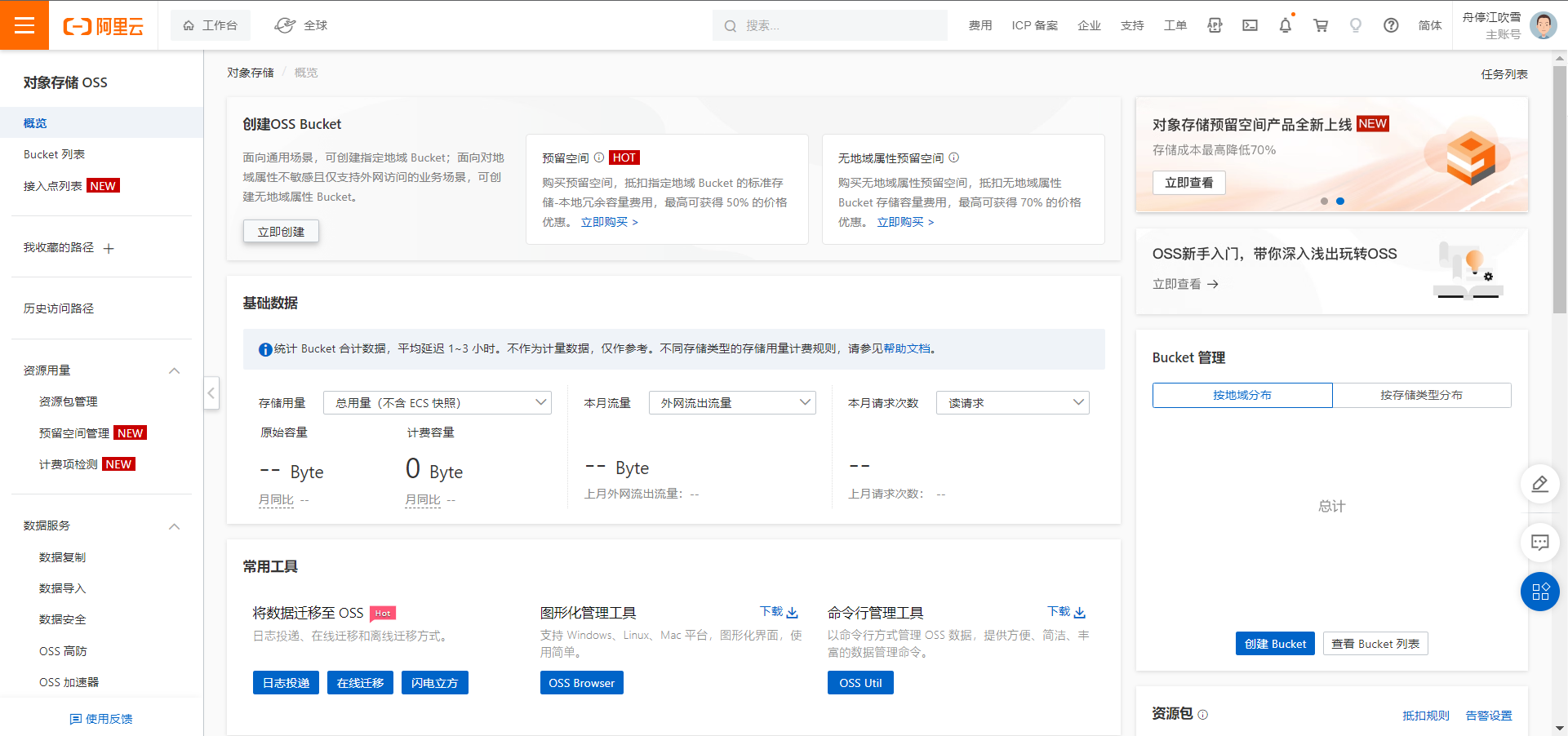Select first banner carousel dot
The height and width of the screenshot is (736, 1568).
tap(1324, 201)
